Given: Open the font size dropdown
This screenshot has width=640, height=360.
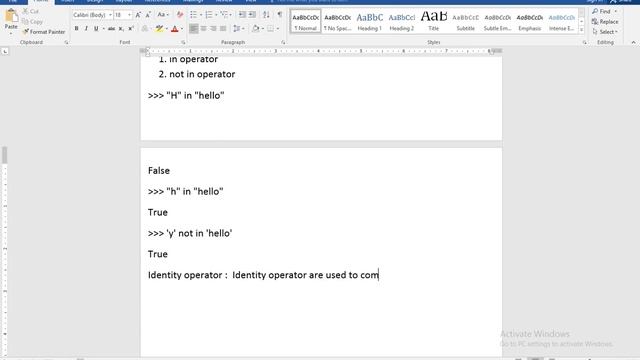Looking at the screenshot, I should 129,15.
